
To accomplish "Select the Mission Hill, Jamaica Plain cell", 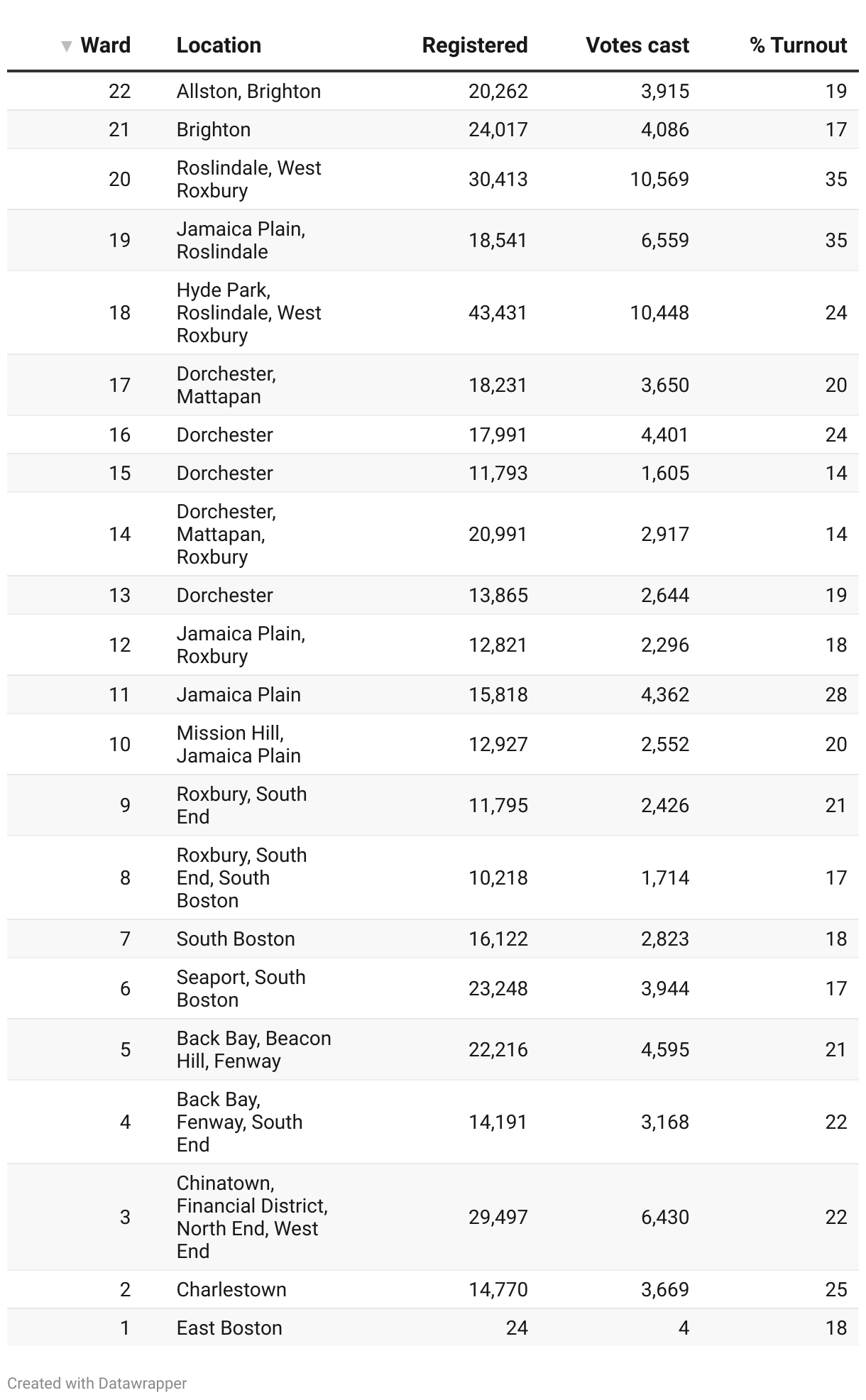I will point(239,744).
